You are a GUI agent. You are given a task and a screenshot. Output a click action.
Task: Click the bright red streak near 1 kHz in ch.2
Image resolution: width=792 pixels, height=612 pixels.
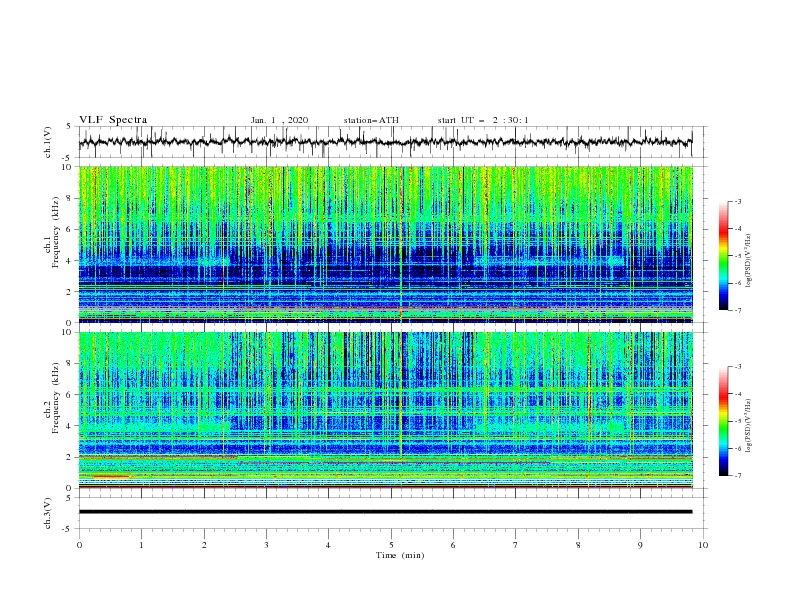coord(111,477)
